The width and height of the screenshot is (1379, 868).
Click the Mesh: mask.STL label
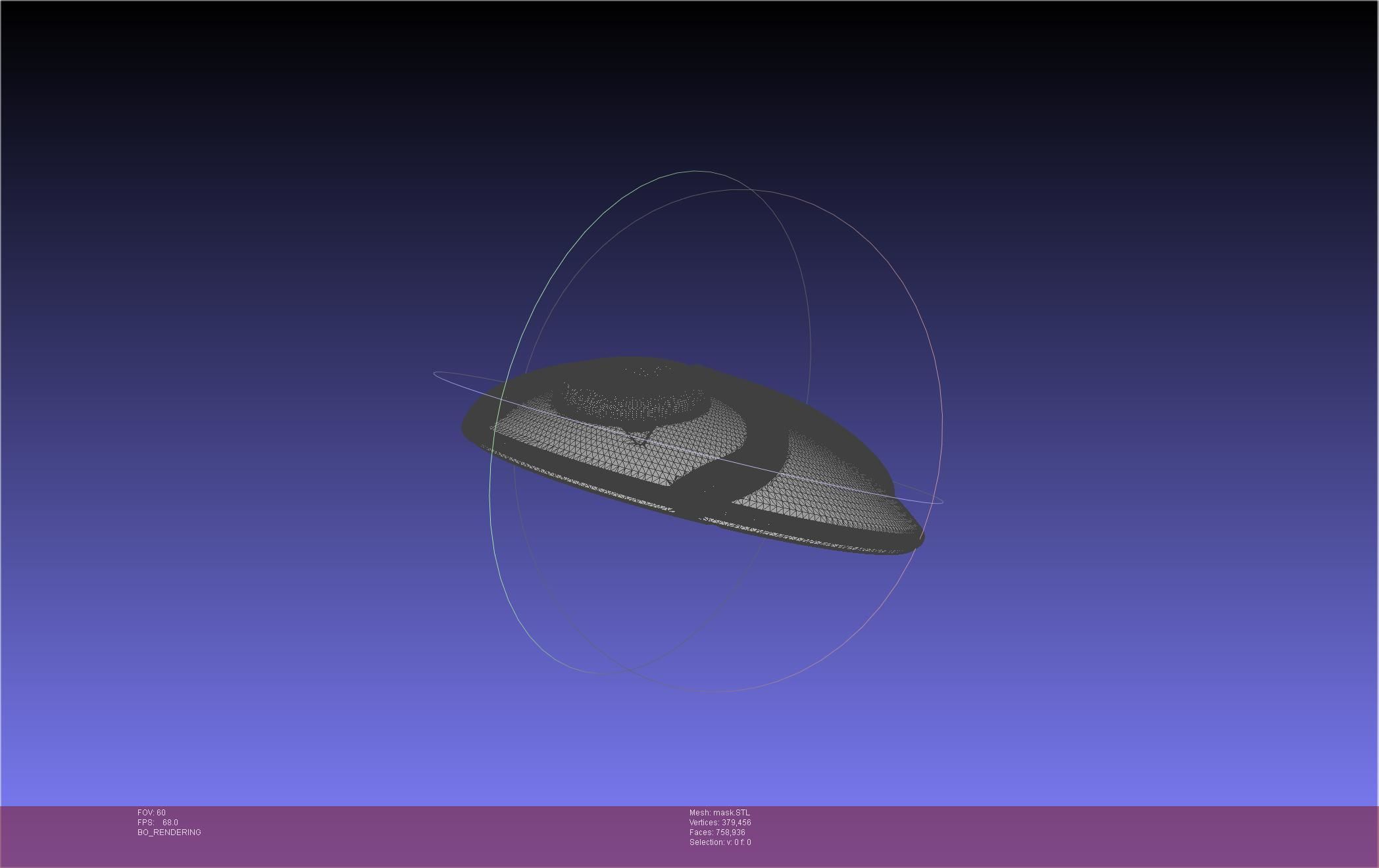coord(719,813)
